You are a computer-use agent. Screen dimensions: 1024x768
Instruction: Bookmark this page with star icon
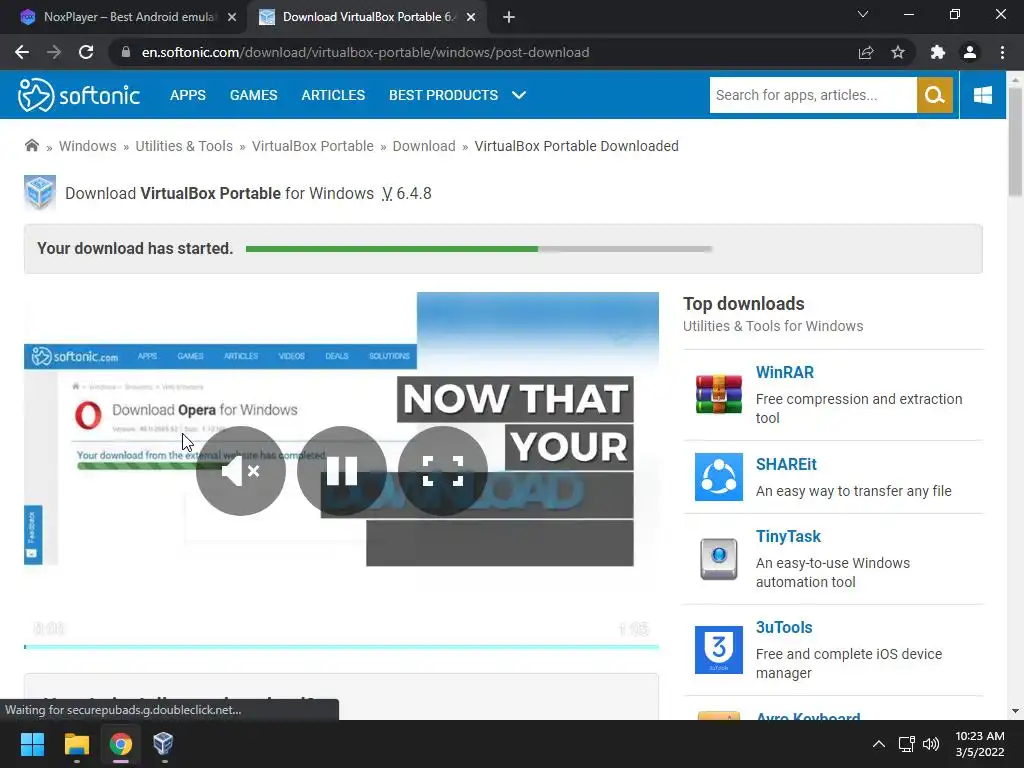[898, 52]
